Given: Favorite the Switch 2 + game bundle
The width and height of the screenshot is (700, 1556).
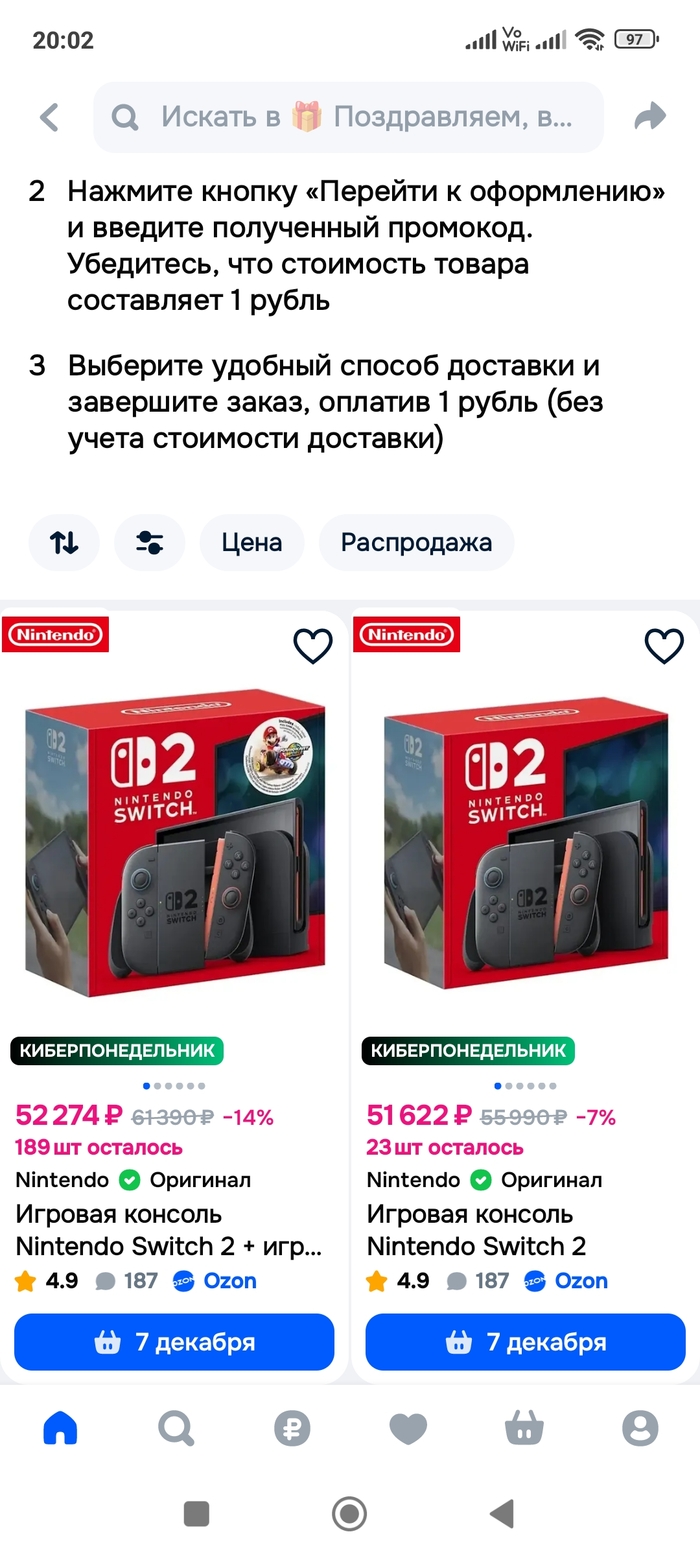Looking at the screenshot, I should [x=313, y=646].
